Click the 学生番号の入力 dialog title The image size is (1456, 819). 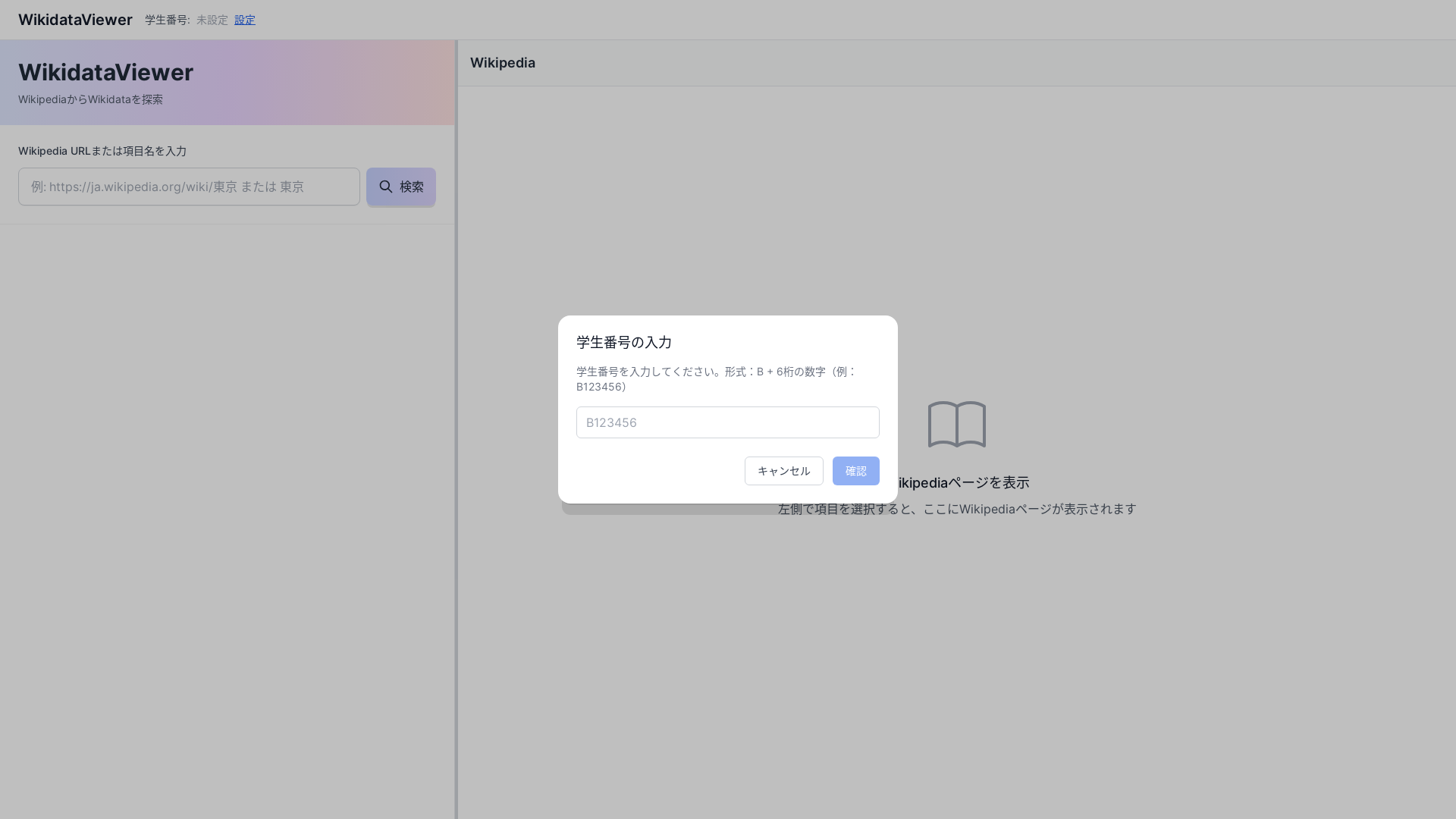623,342
